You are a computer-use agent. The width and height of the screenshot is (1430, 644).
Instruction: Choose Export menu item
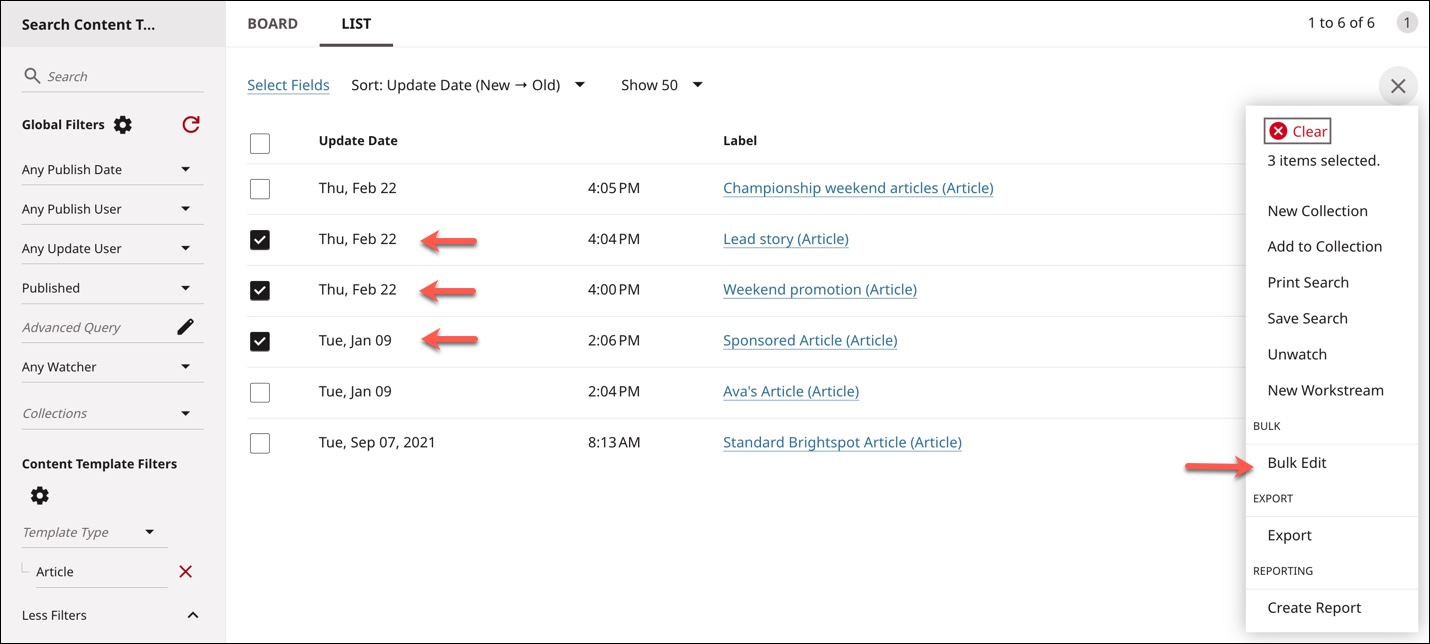pos(1289,536)
